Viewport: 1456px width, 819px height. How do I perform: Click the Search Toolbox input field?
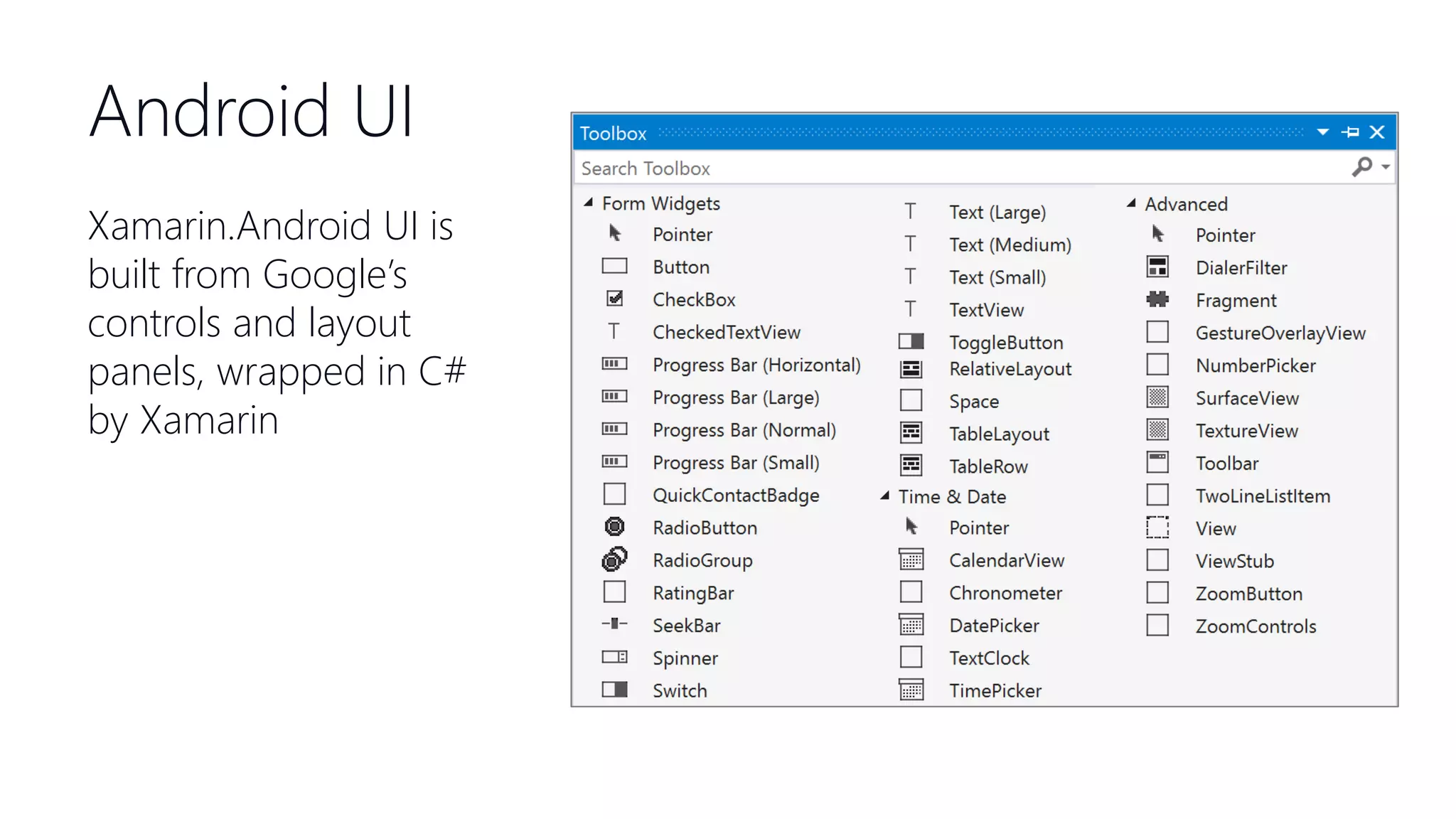pos(963,168)
